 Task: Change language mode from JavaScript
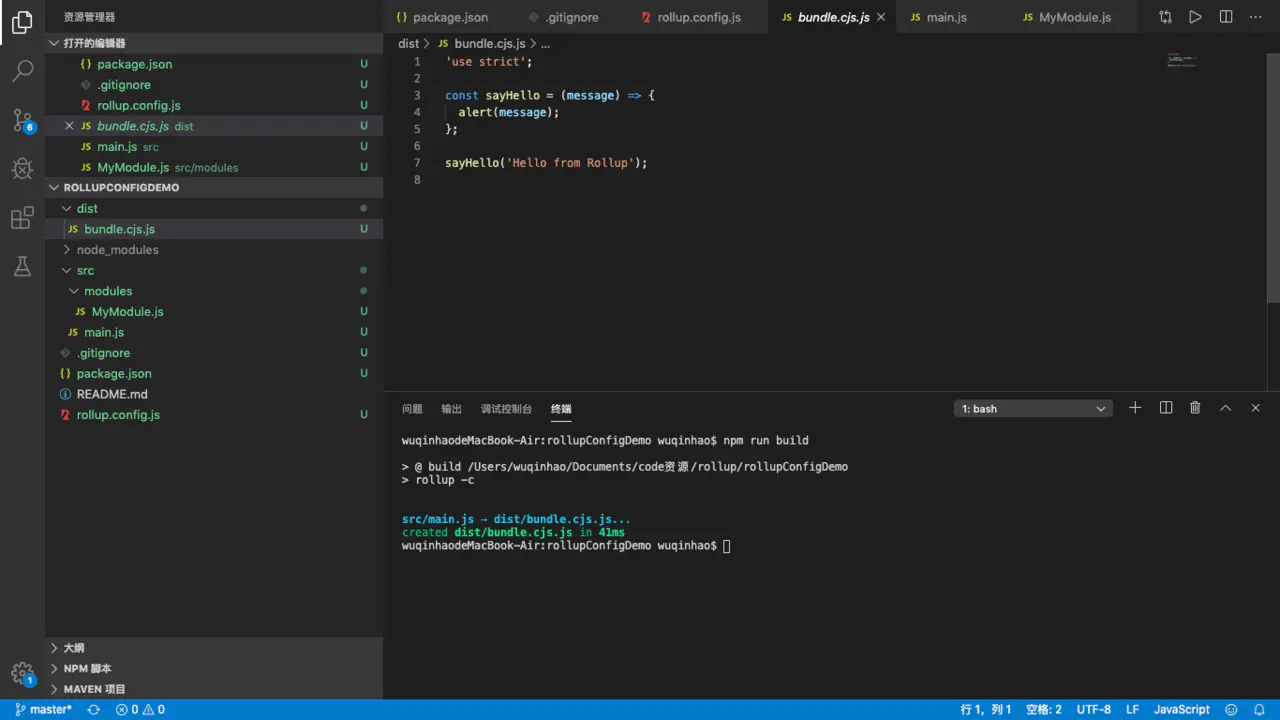1181,709
